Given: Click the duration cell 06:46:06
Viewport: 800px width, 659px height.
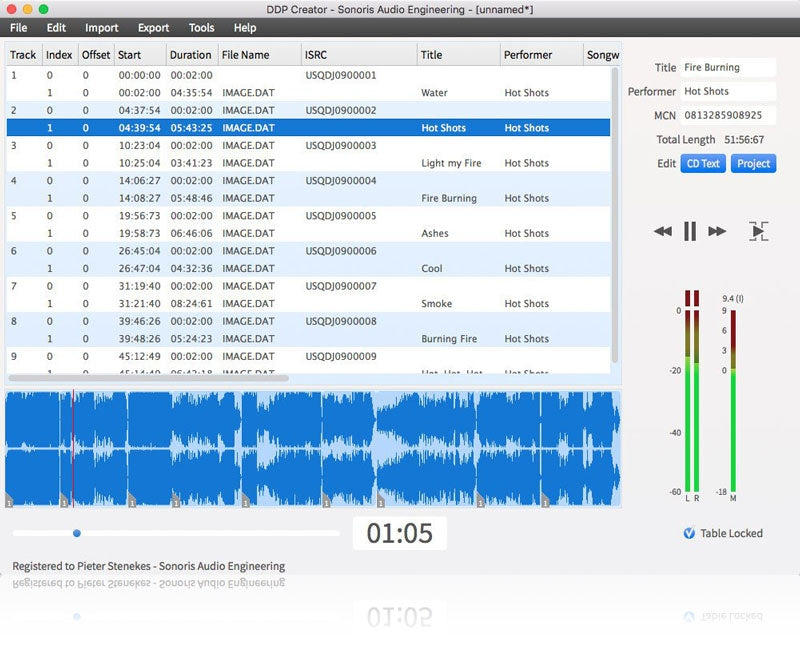Looking at the screenshot, I should pyautogui.click(x=191, y=234).
